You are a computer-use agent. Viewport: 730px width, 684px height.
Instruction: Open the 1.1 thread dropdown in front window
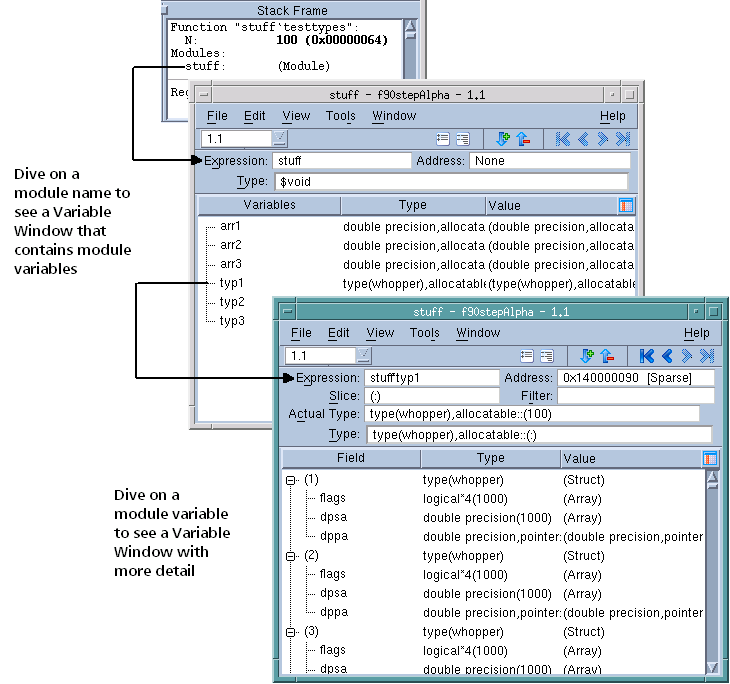pyautogui.click(x=362, y=355)
